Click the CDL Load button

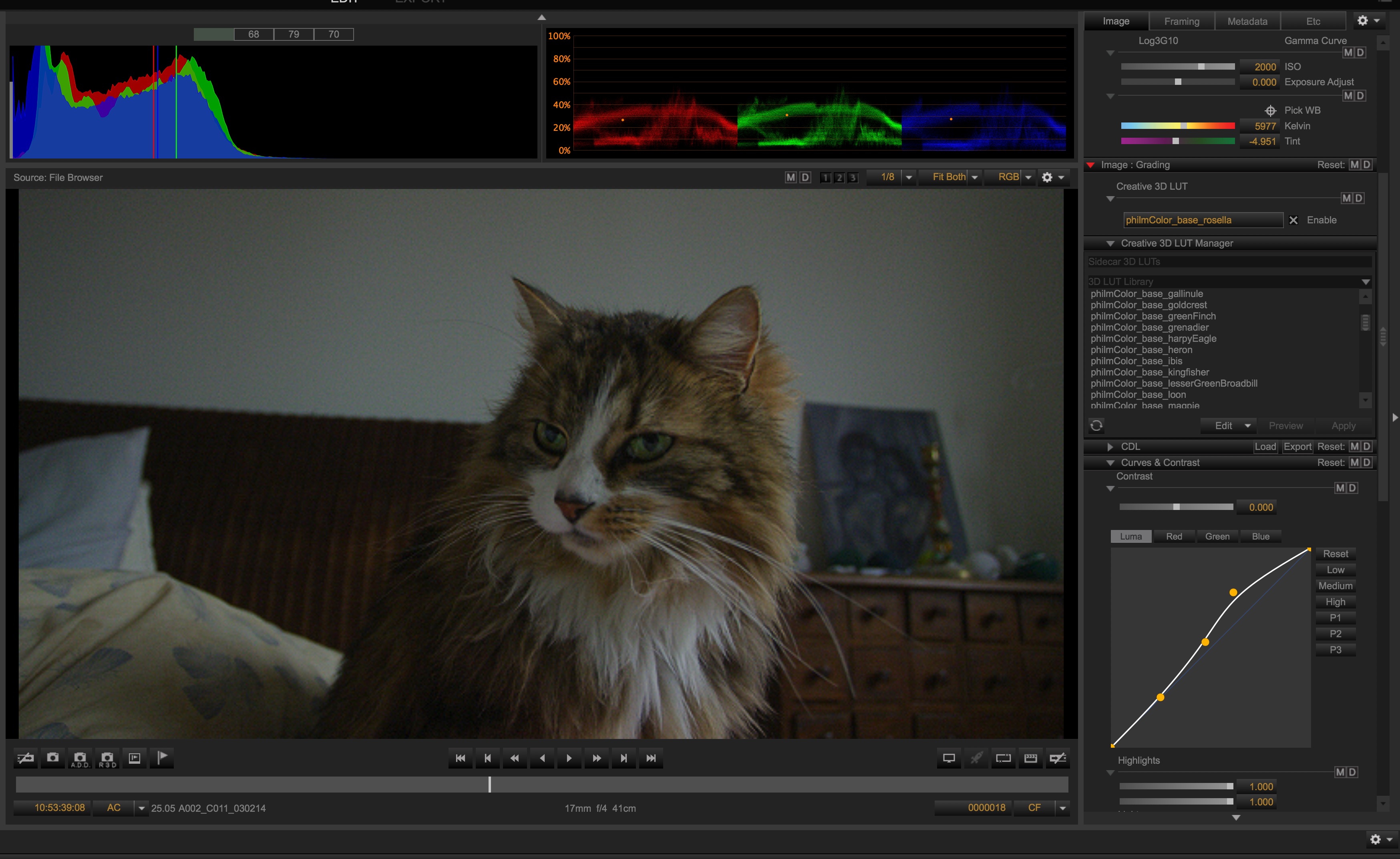[1265, 447]
